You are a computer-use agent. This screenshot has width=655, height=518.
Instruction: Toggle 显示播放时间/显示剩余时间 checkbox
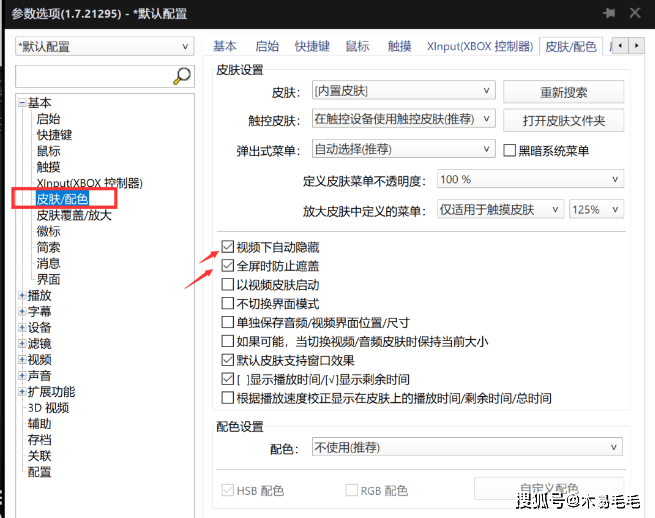(227, 379)
